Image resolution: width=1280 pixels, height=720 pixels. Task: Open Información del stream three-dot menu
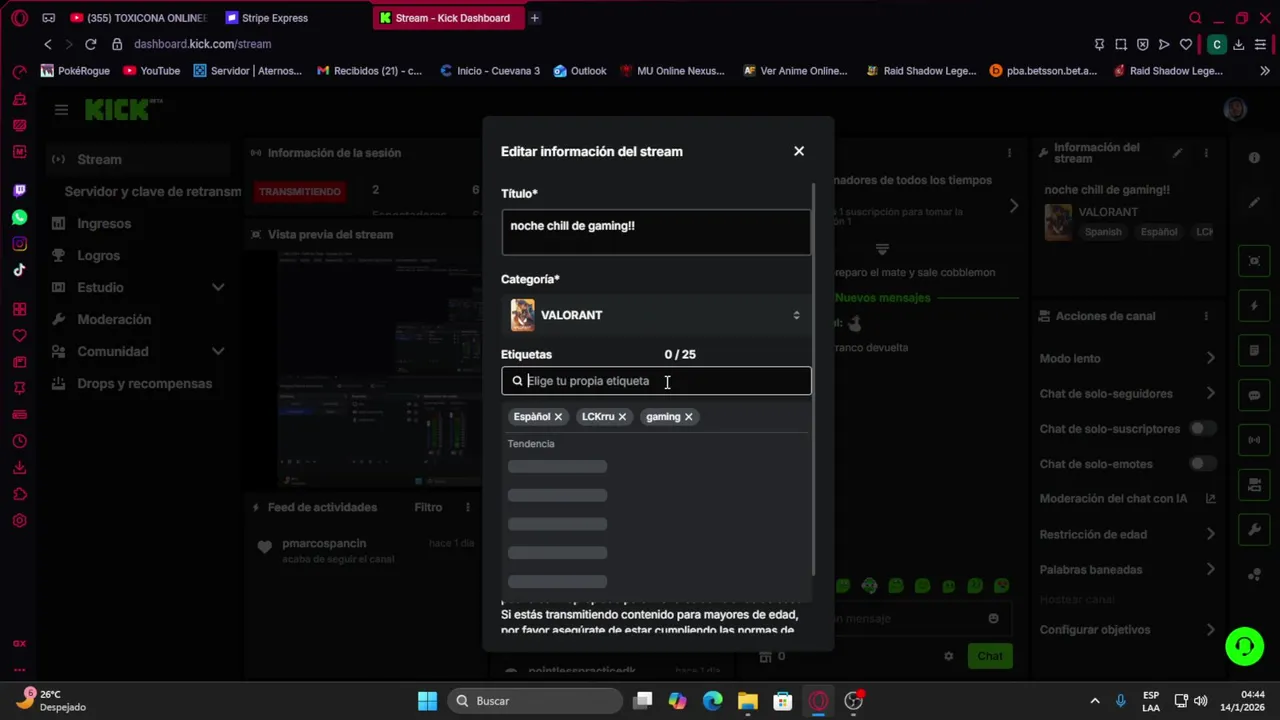pyautogui.click(x=1206, y=153)
